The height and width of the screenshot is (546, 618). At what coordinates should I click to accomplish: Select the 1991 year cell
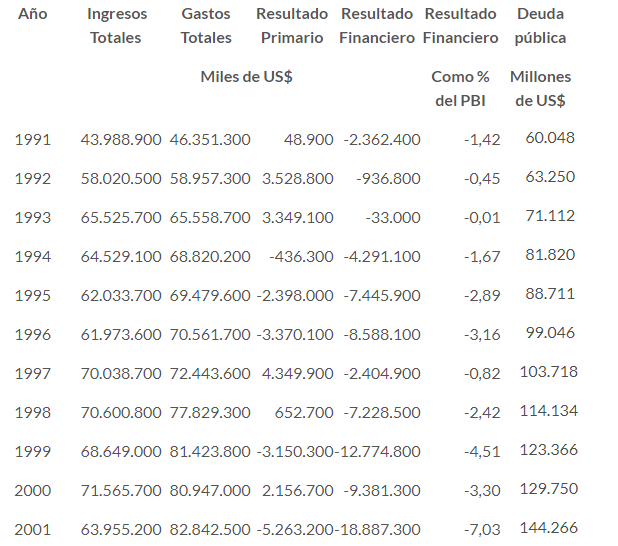click(x=33, y=139)
